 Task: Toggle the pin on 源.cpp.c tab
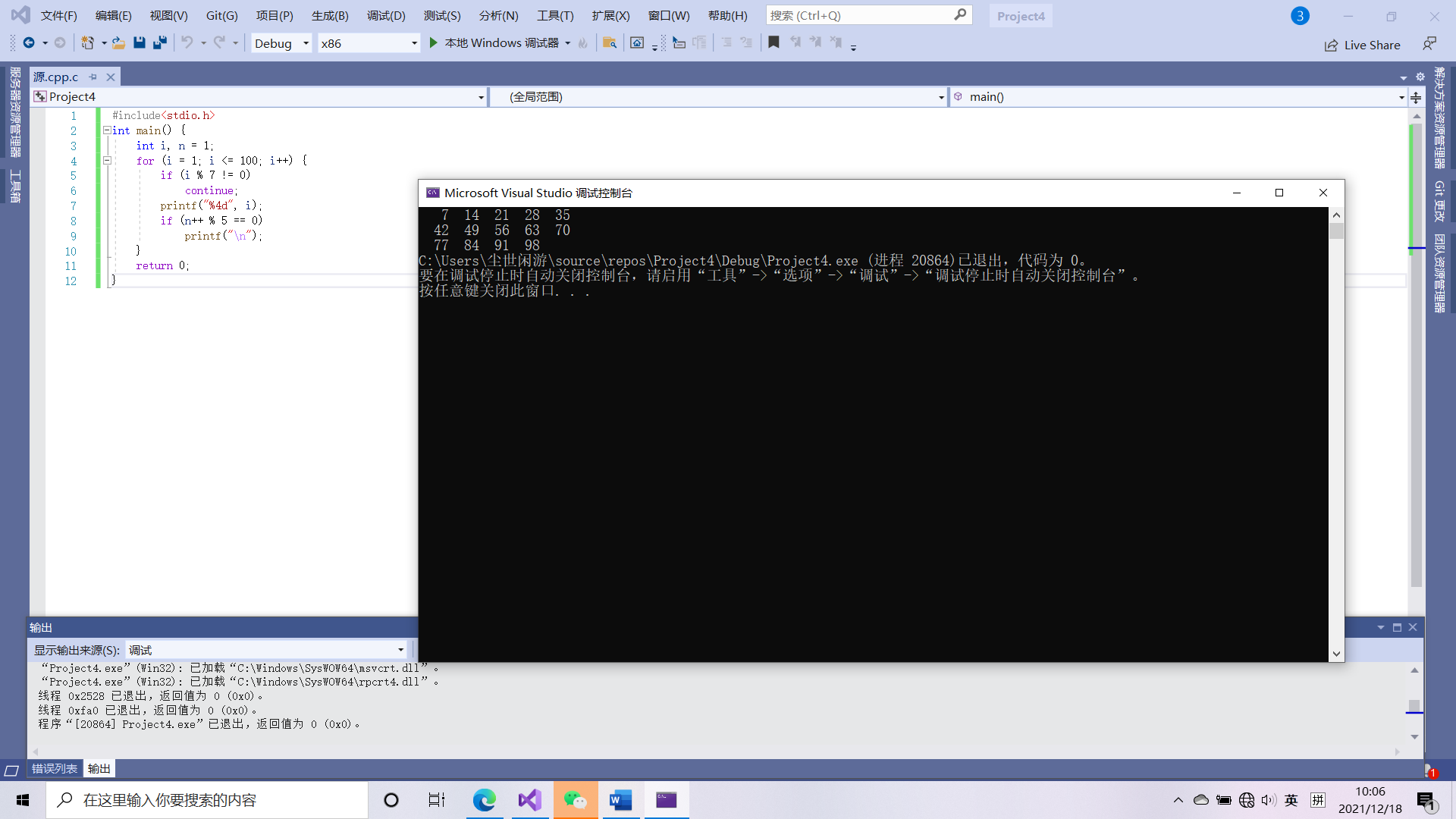click(93, 77)
